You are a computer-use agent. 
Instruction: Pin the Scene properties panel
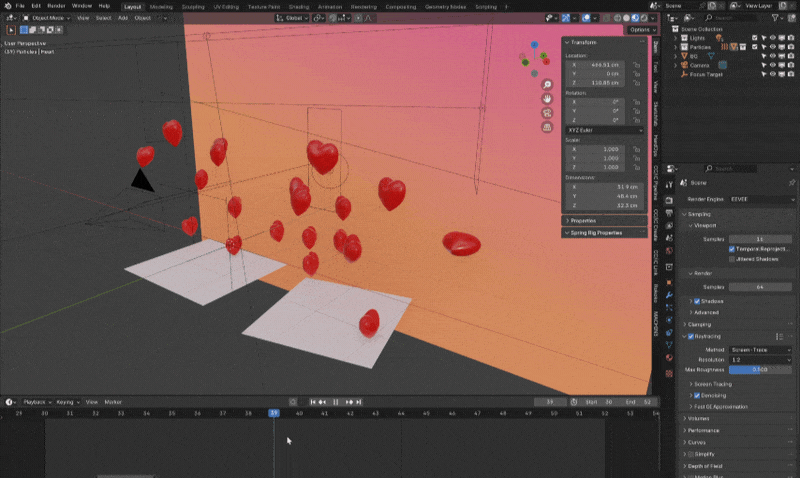(792, 183)
